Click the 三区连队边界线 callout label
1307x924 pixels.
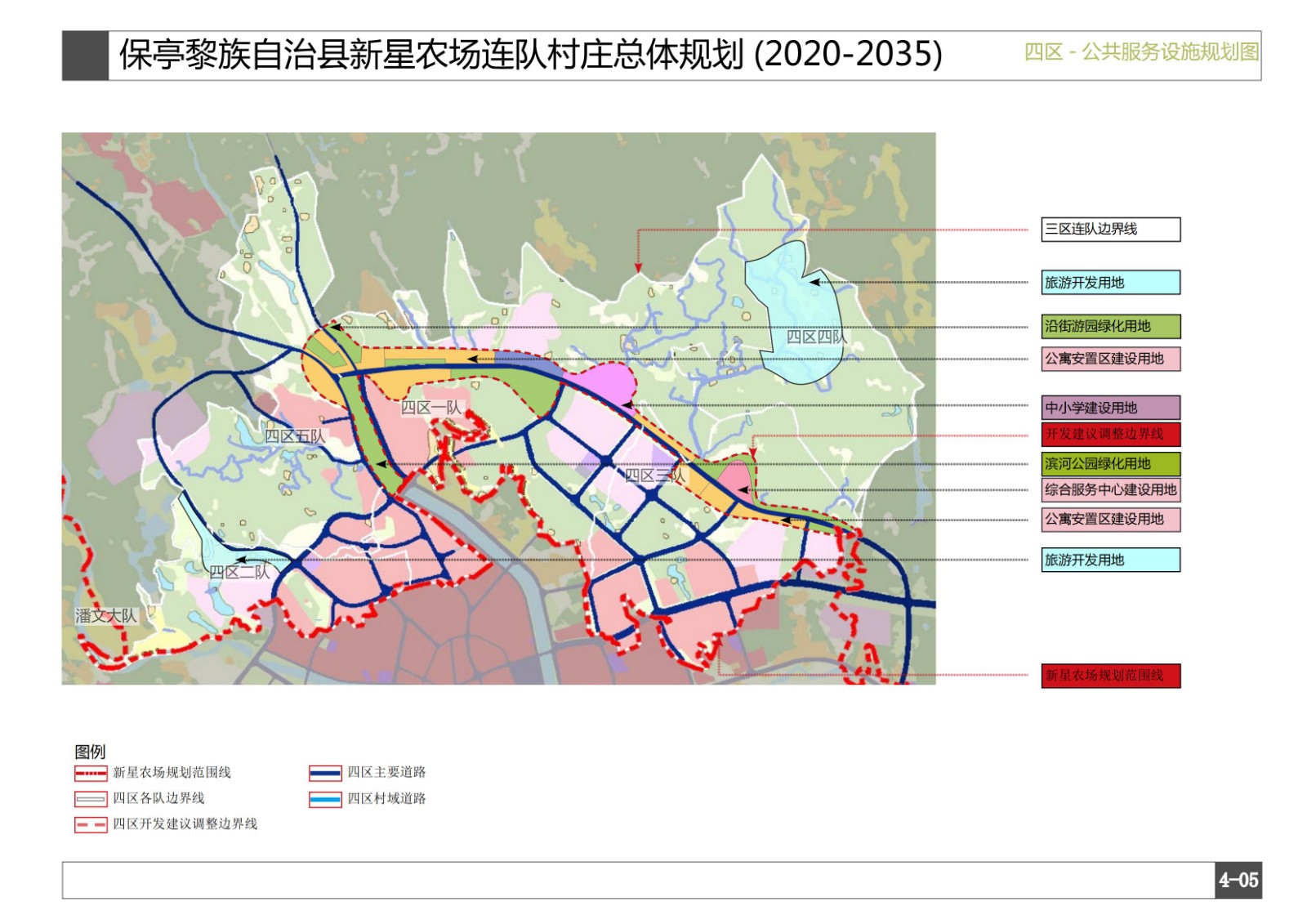1110,230
